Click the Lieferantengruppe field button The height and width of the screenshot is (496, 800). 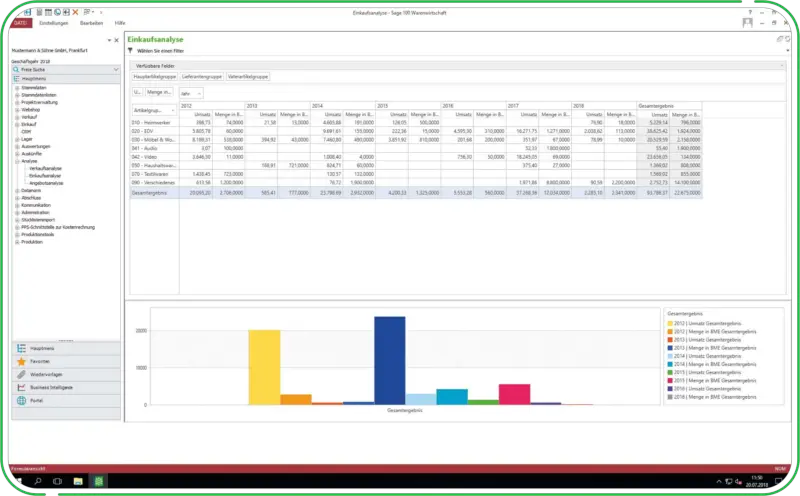(202, 75)
